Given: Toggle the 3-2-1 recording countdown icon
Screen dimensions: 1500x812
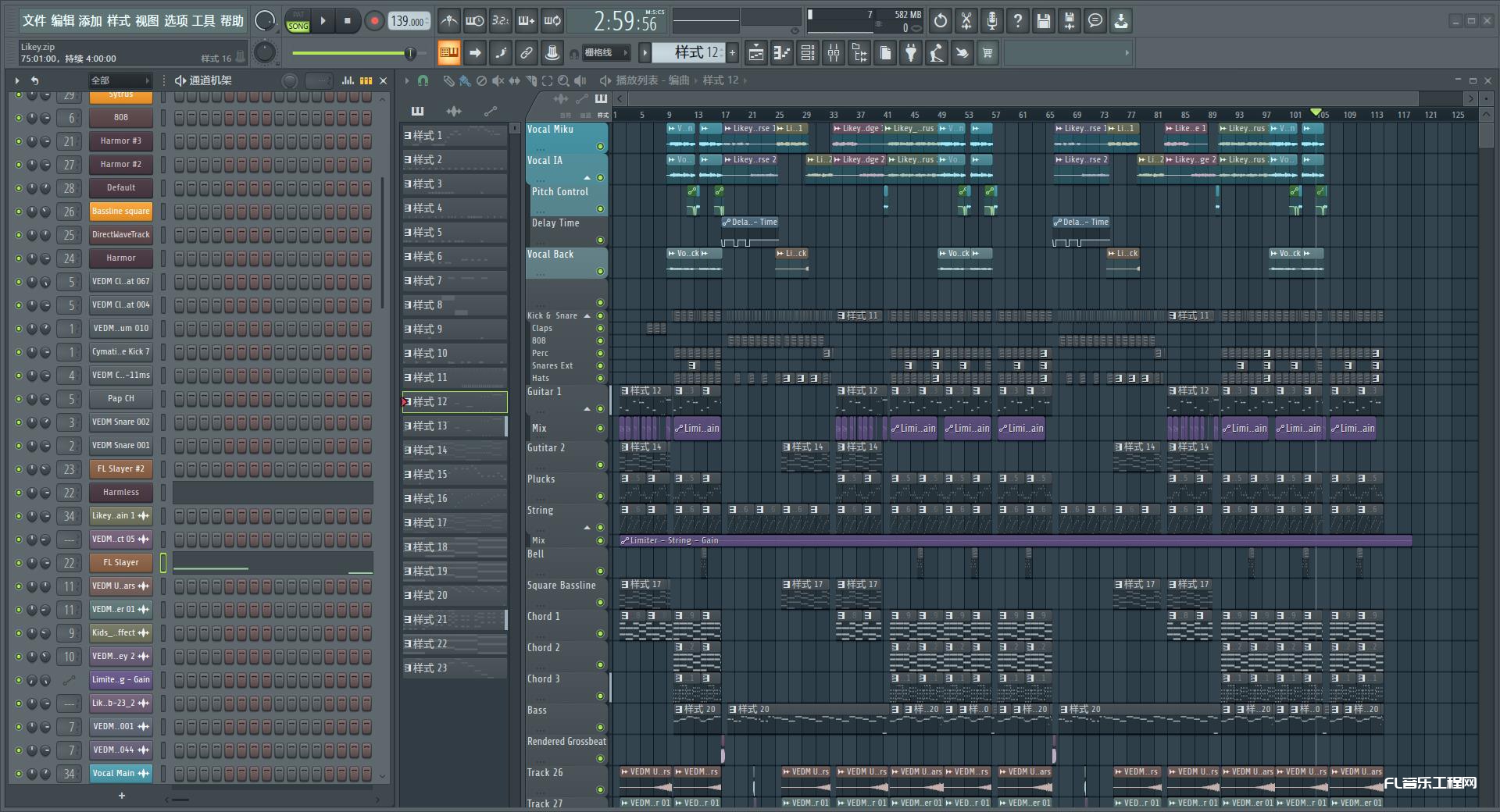Looking at the screenshot, I should point(500,21).
